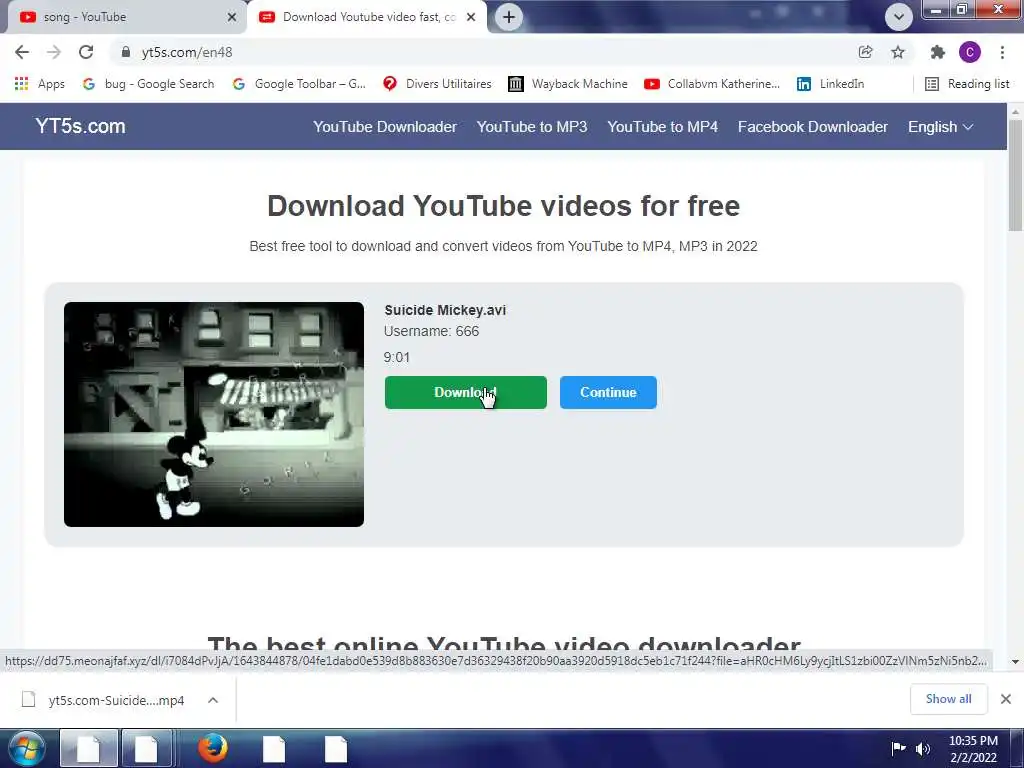Click the Username: 666 text
1024x768 pixels.
coord(431,331)
